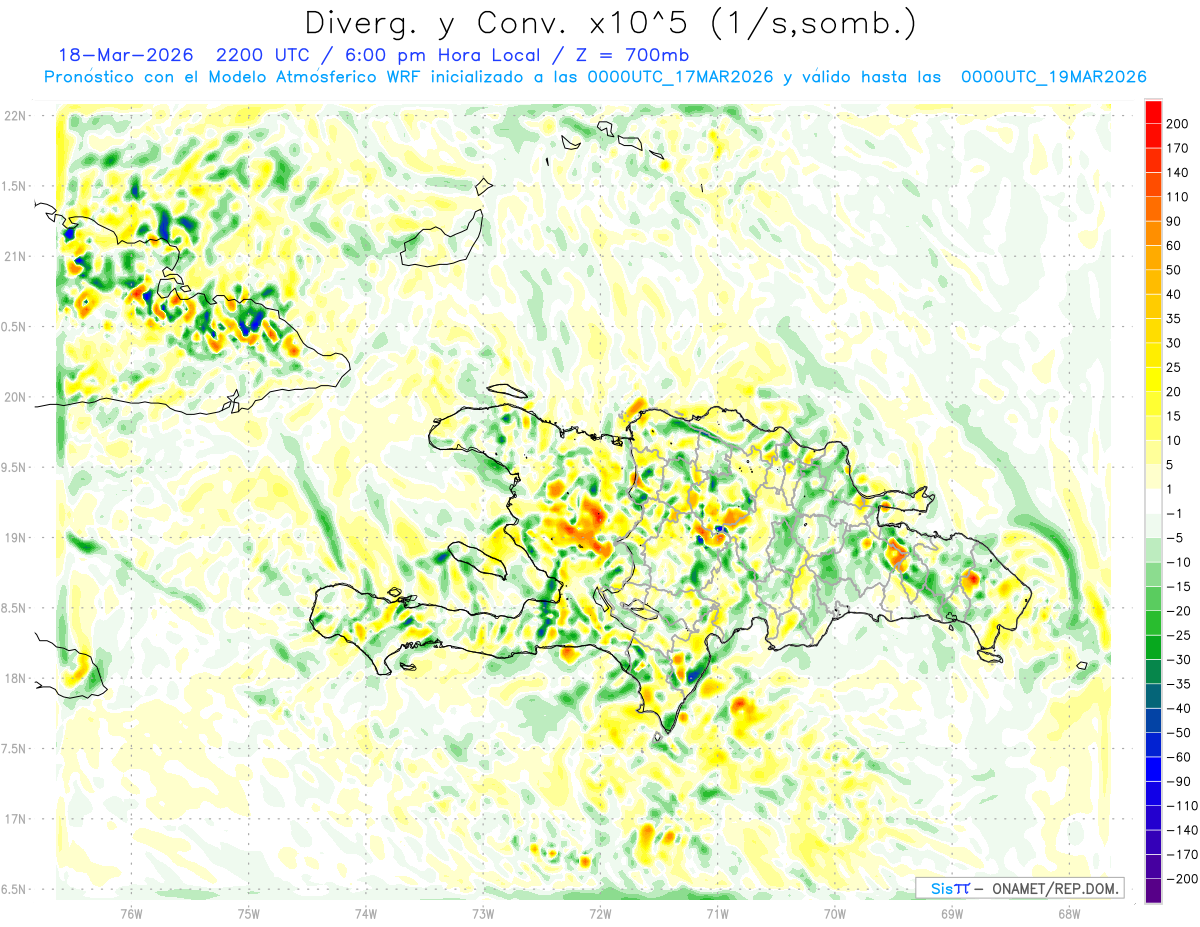Click the 19N latitude axis label
Viewport: 1200px width, 927px height.
17,537
